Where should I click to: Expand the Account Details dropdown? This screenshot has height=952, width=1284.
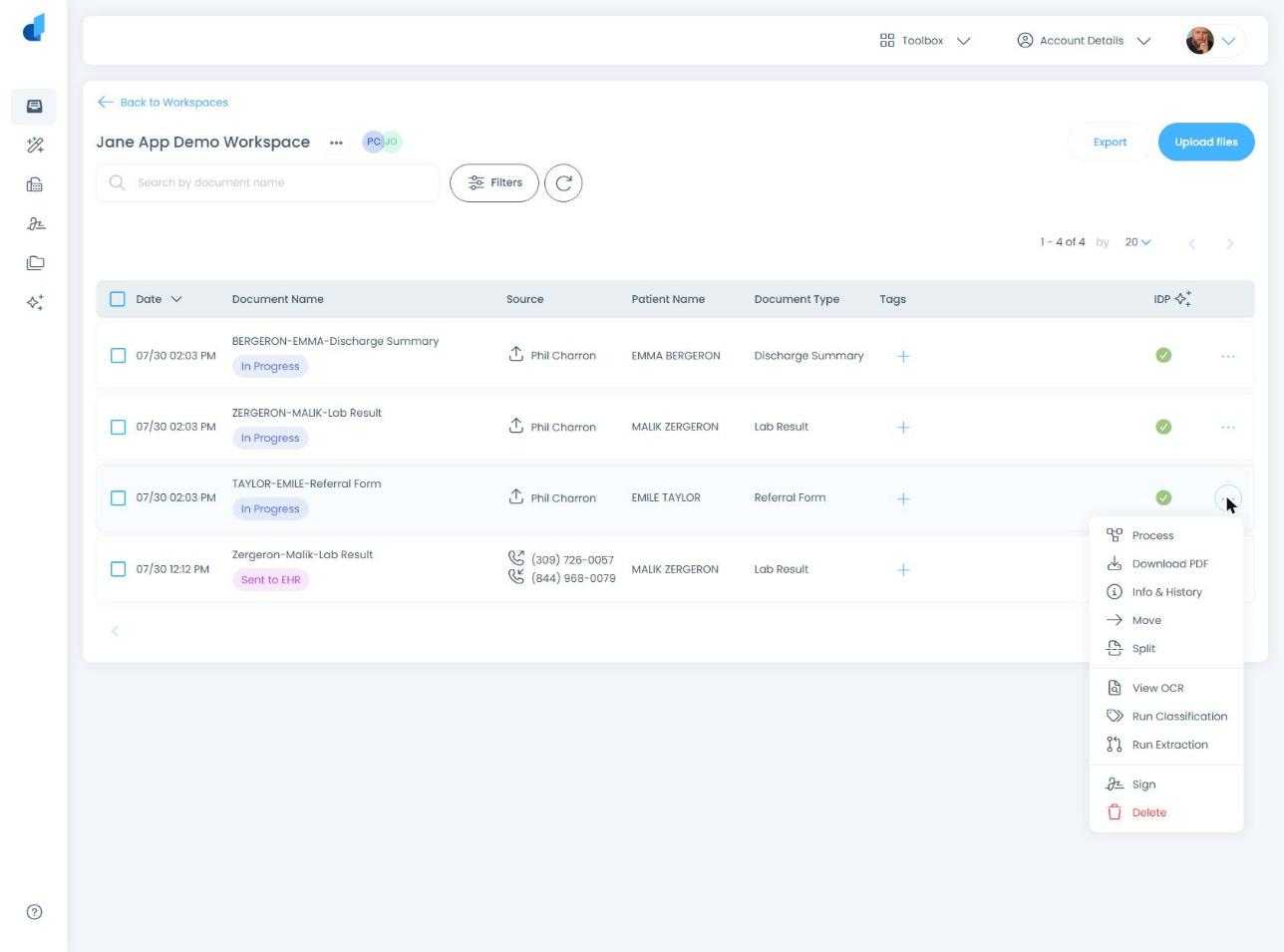tap(1084, 41)
